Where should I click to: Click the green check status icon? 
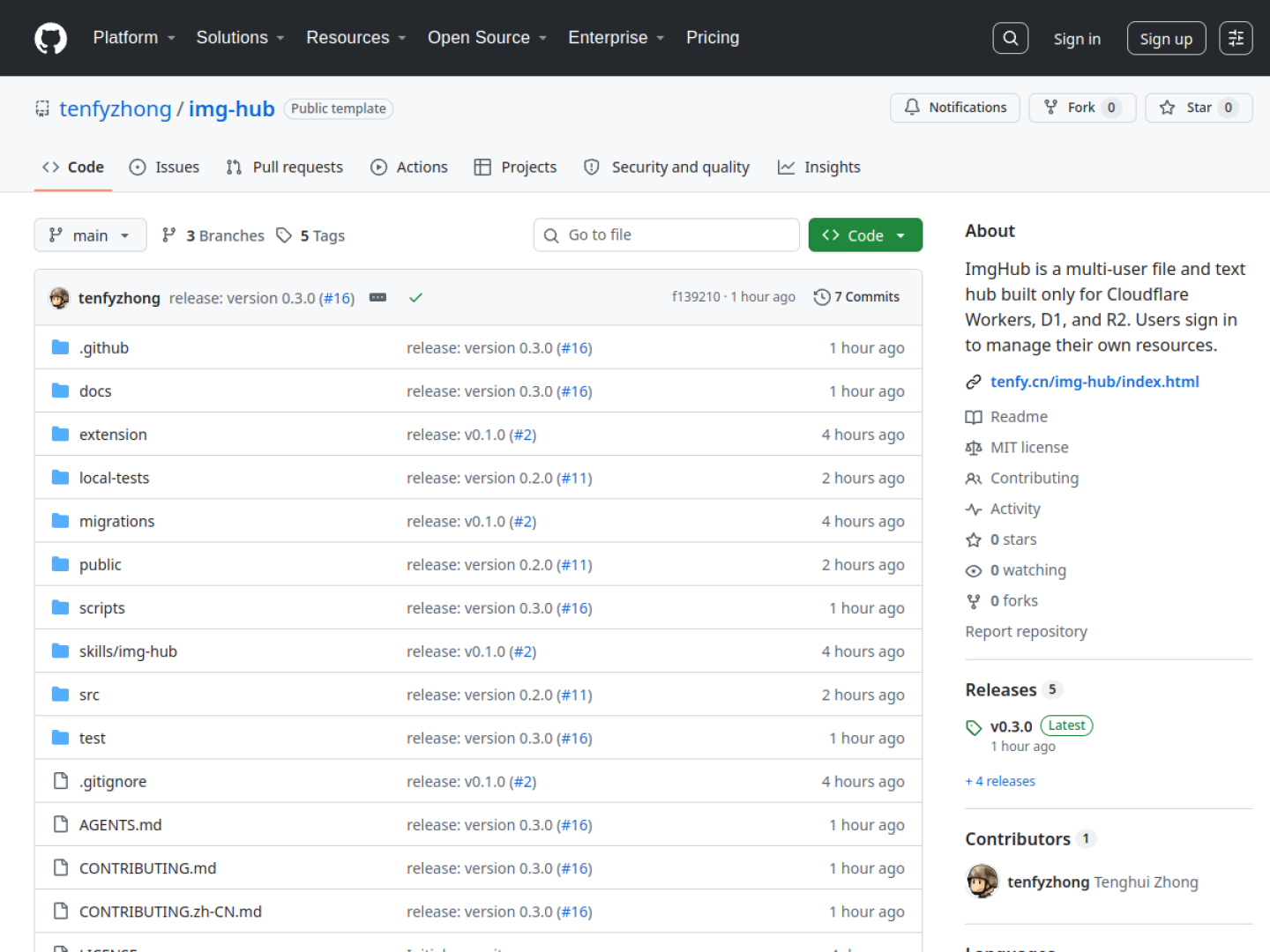tap(415, 297)
